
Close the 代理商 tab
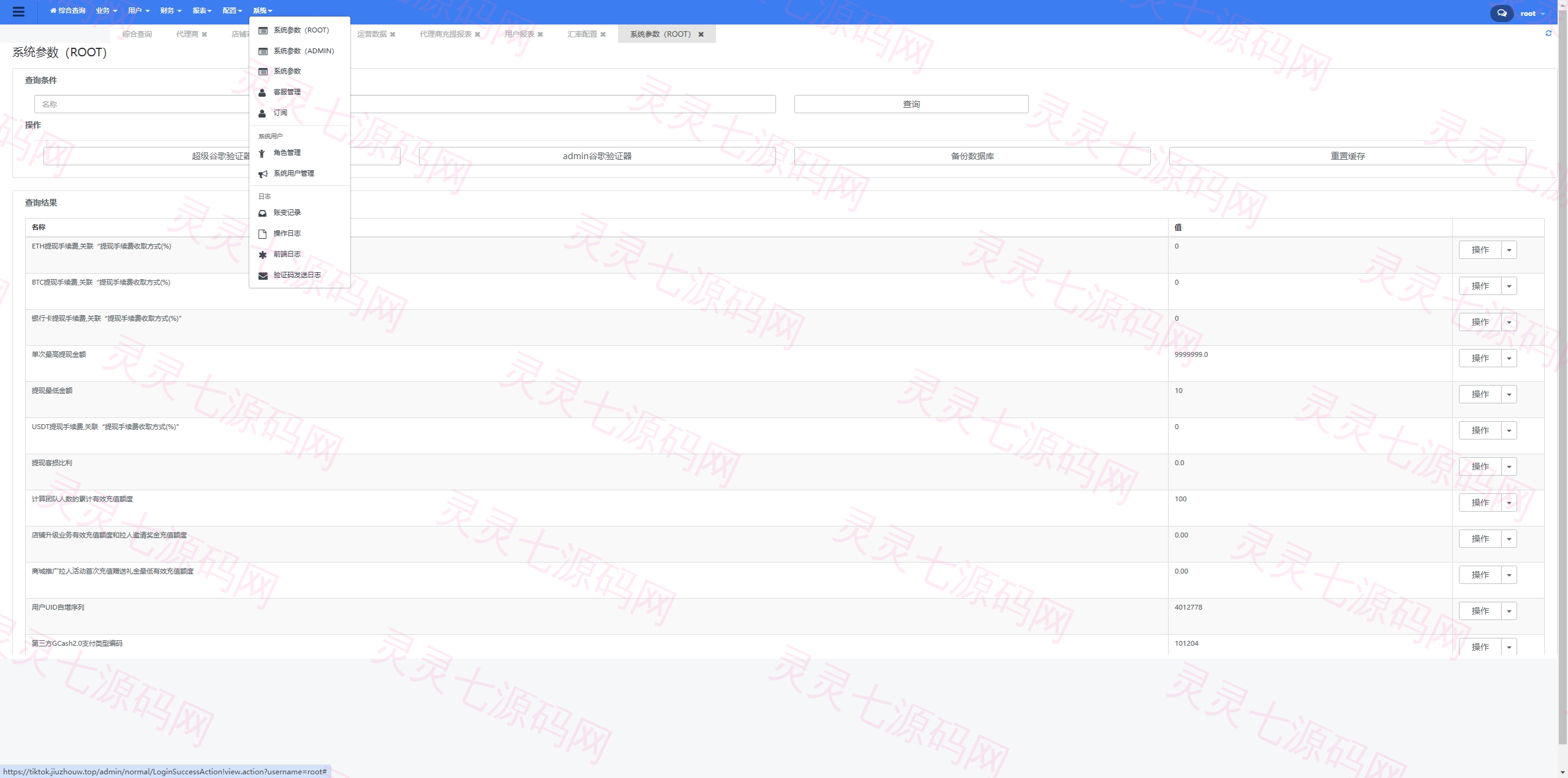click(x=205, y=34)
